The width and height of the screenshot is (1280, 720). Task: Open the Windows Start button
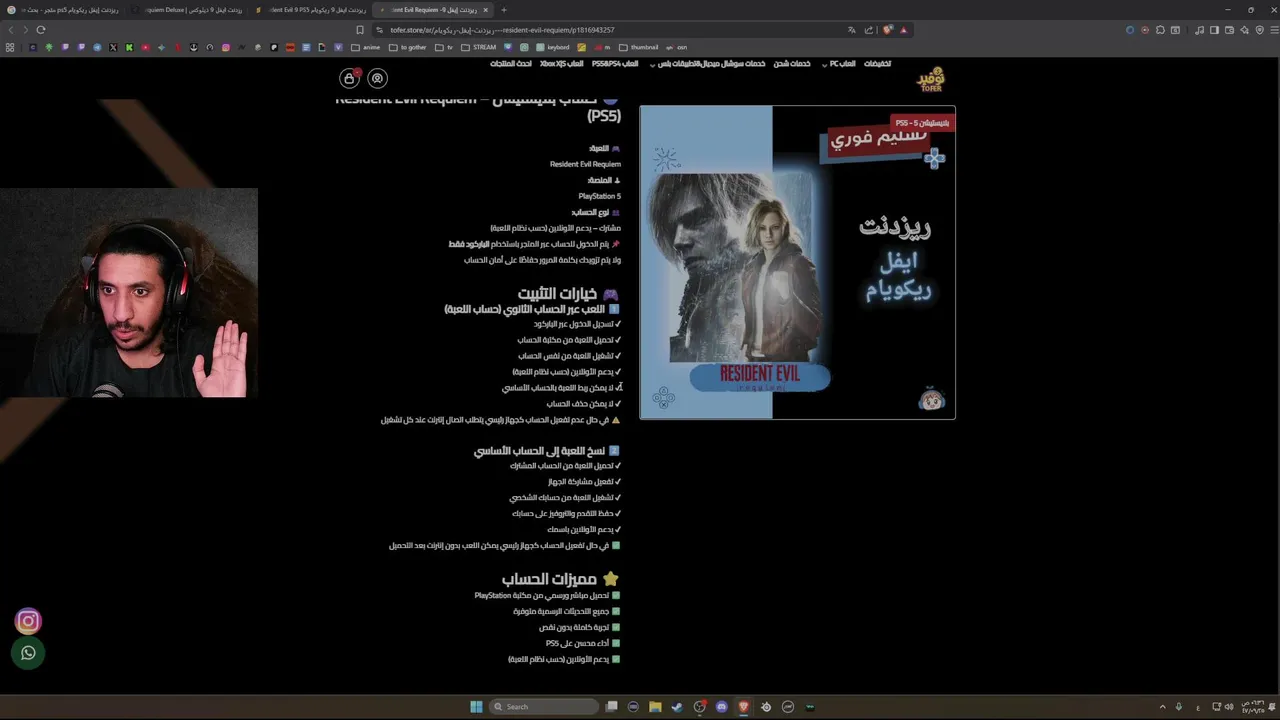tap(476, 707)
